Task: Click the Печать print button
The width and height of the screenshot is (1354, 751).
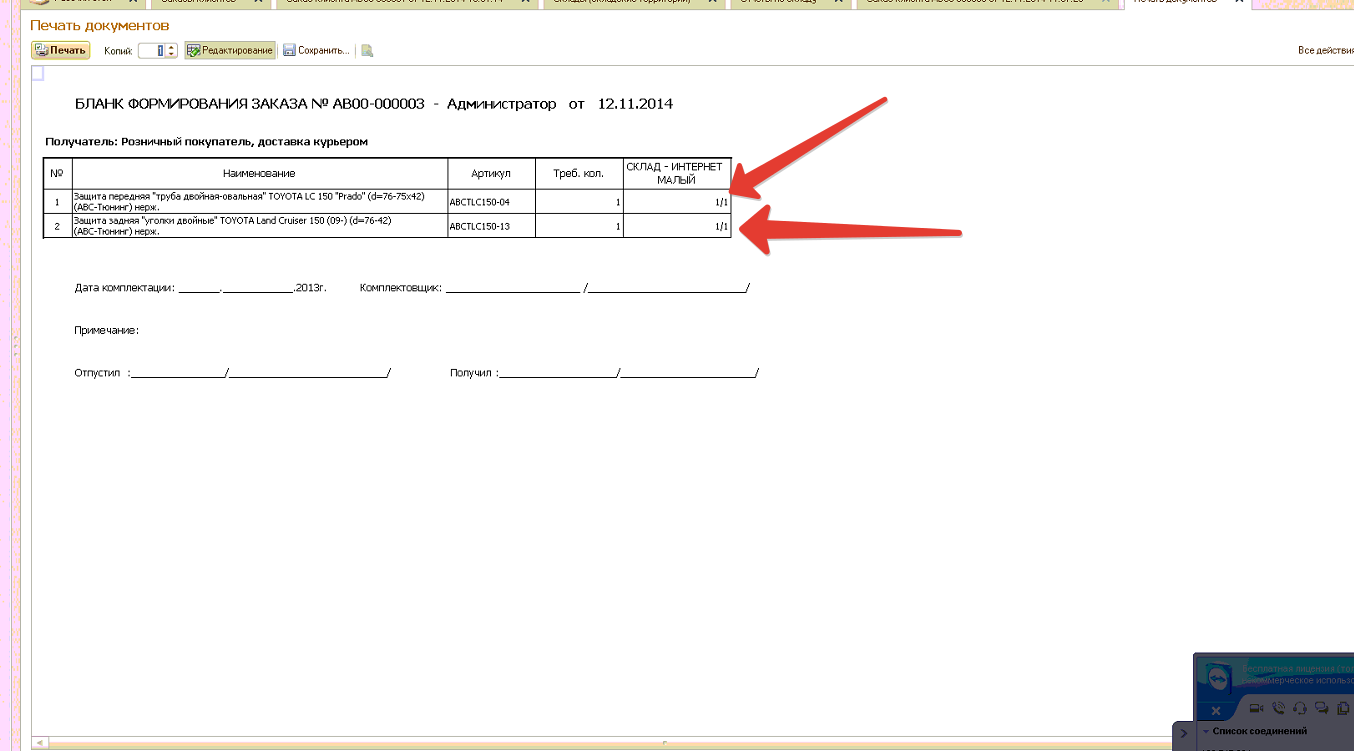Action: [x=60, y=50]
